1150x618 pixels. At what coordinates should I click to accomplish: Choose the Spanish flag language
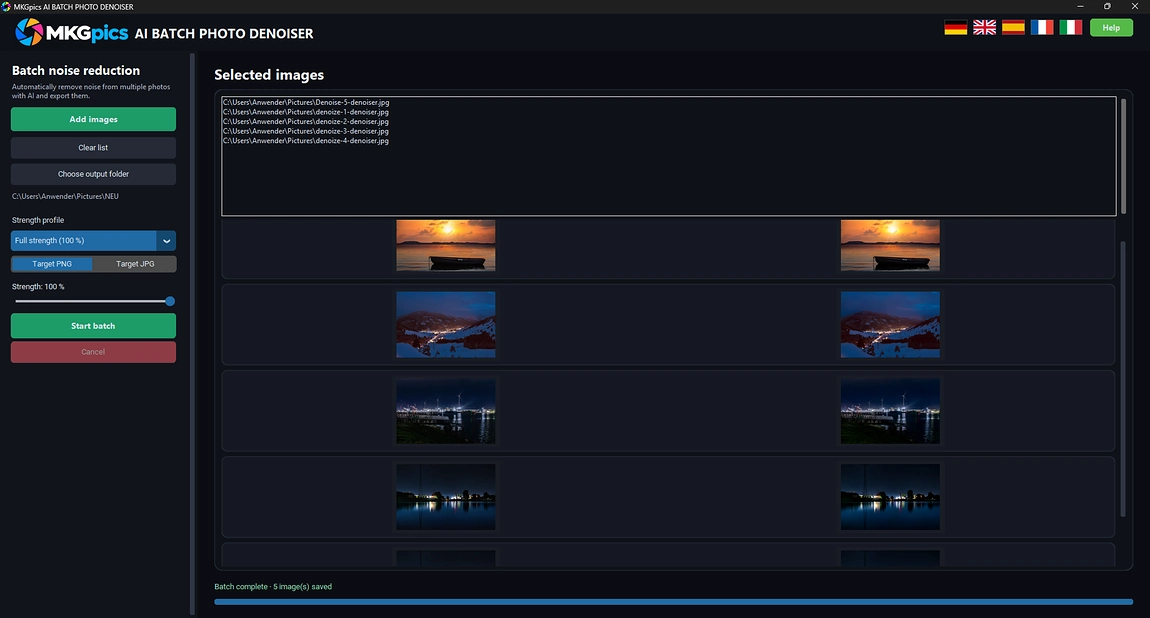click(1013, 28)
